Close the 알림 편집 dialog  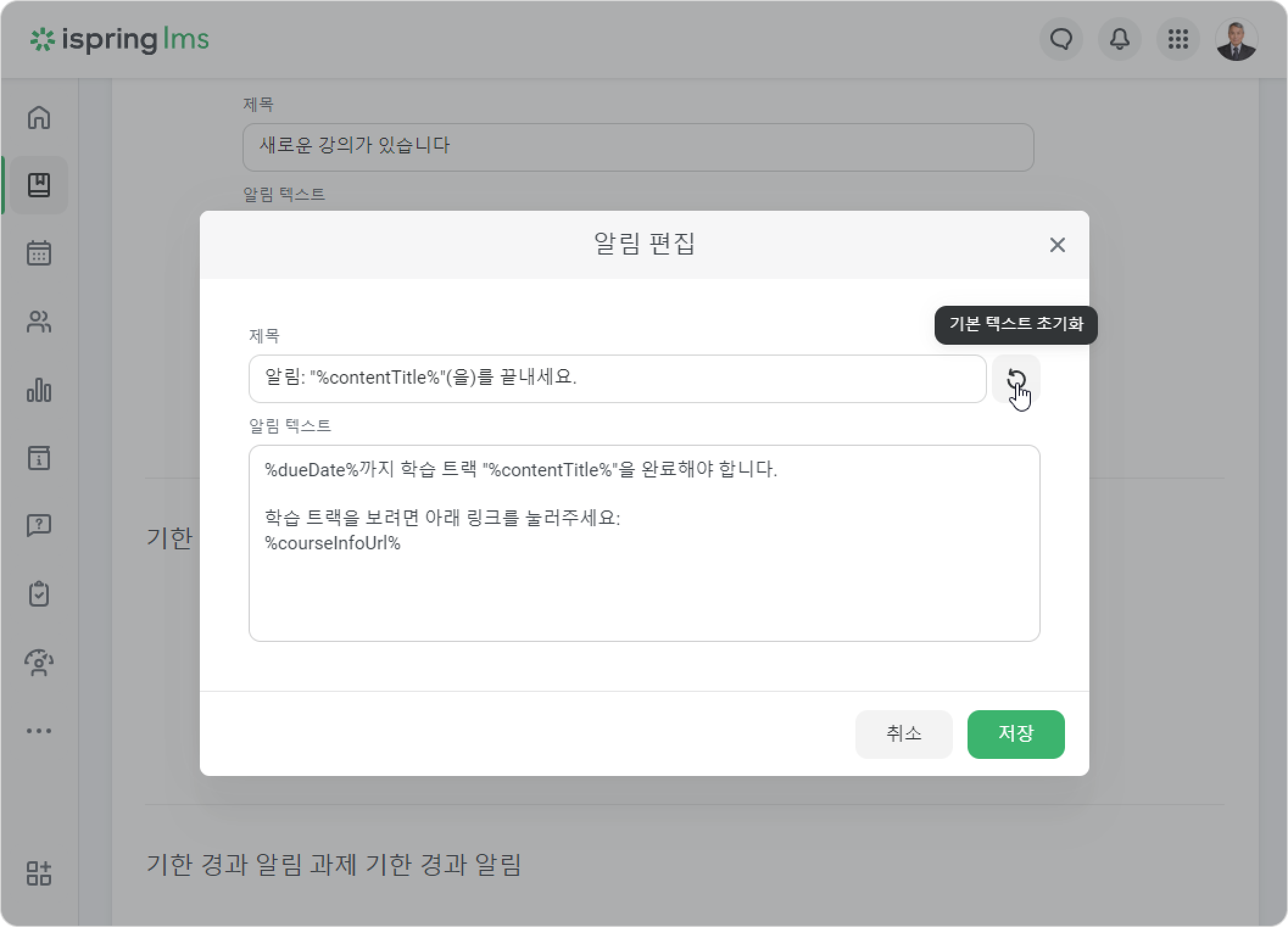pyautogui.click(x=1057, y=245)
